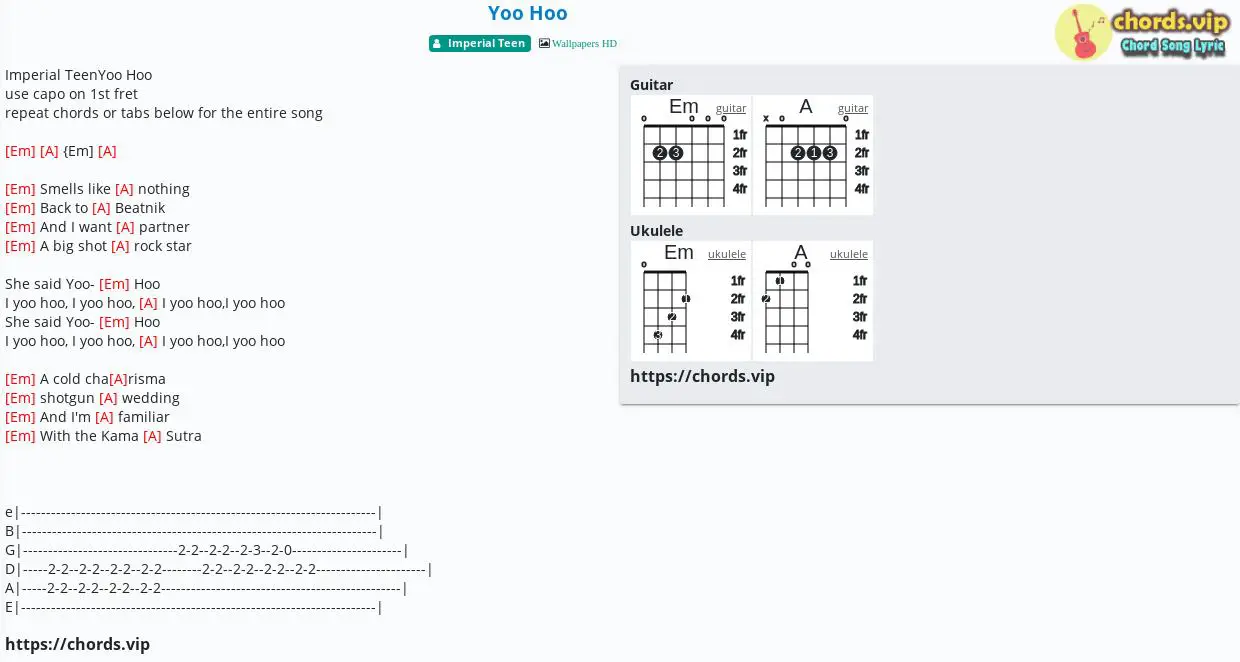Click the ukulele link above the A chord
Viewport: 1240px width, 662px height.
pos(849,254)
